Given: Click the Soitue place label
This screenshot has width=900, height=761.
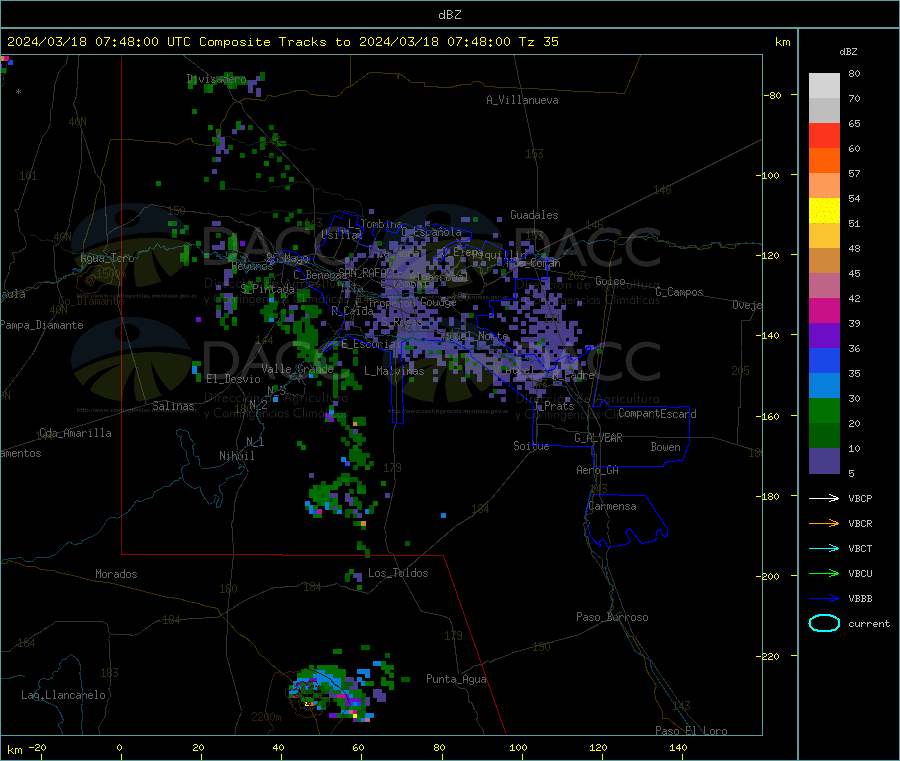Looking at the screenshot, I should (531, 446).
